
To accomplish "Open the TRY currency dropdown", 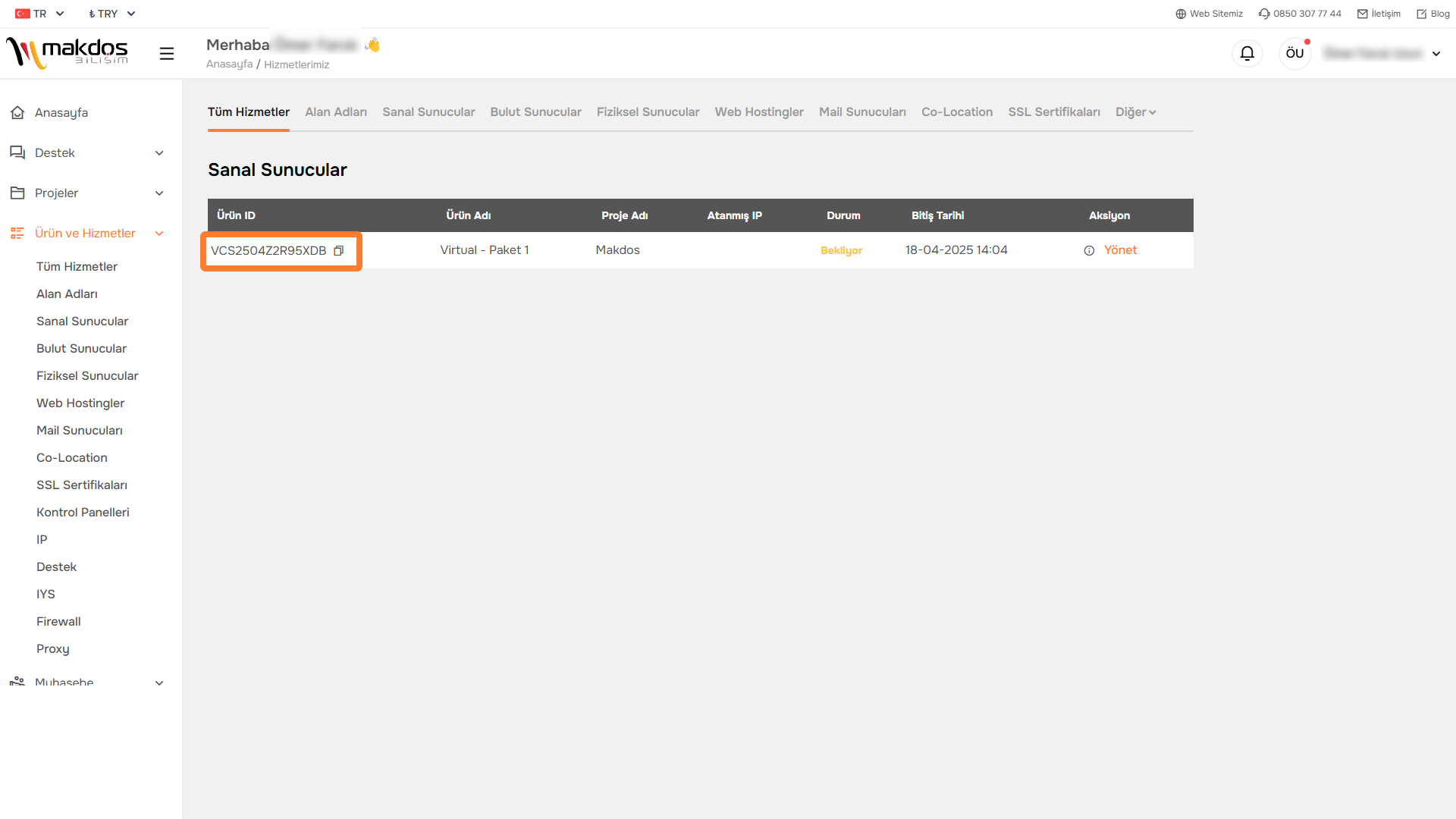I will click(111, 14).
